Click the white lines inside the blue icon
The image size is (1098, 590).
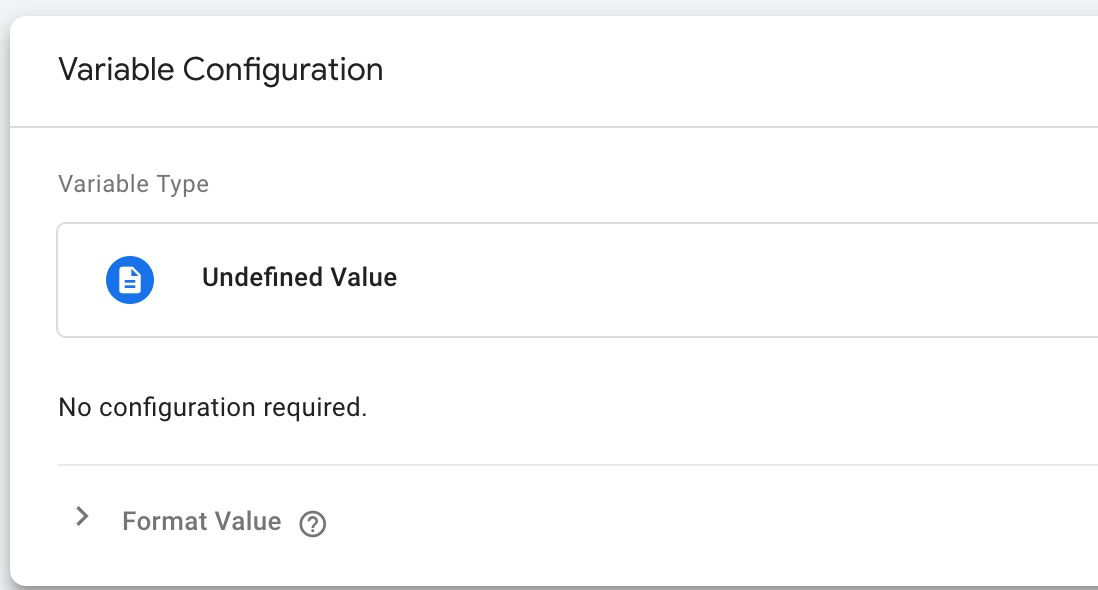(130, 281)
